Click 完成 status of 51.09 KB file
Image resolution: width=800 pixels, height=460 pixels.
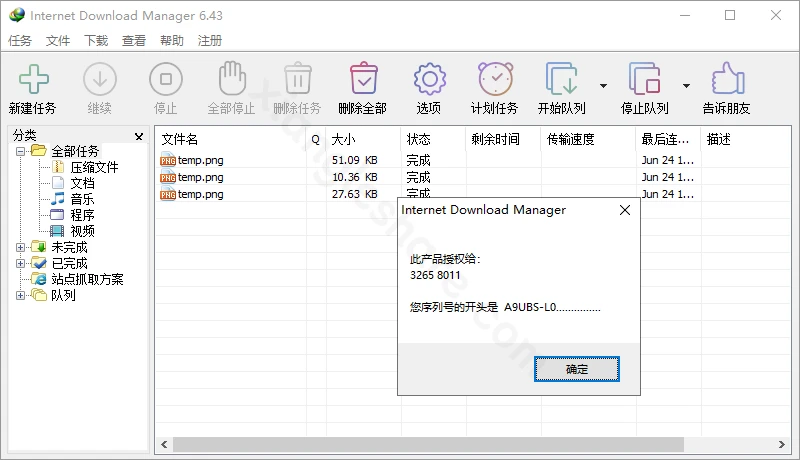coord(418,160)
